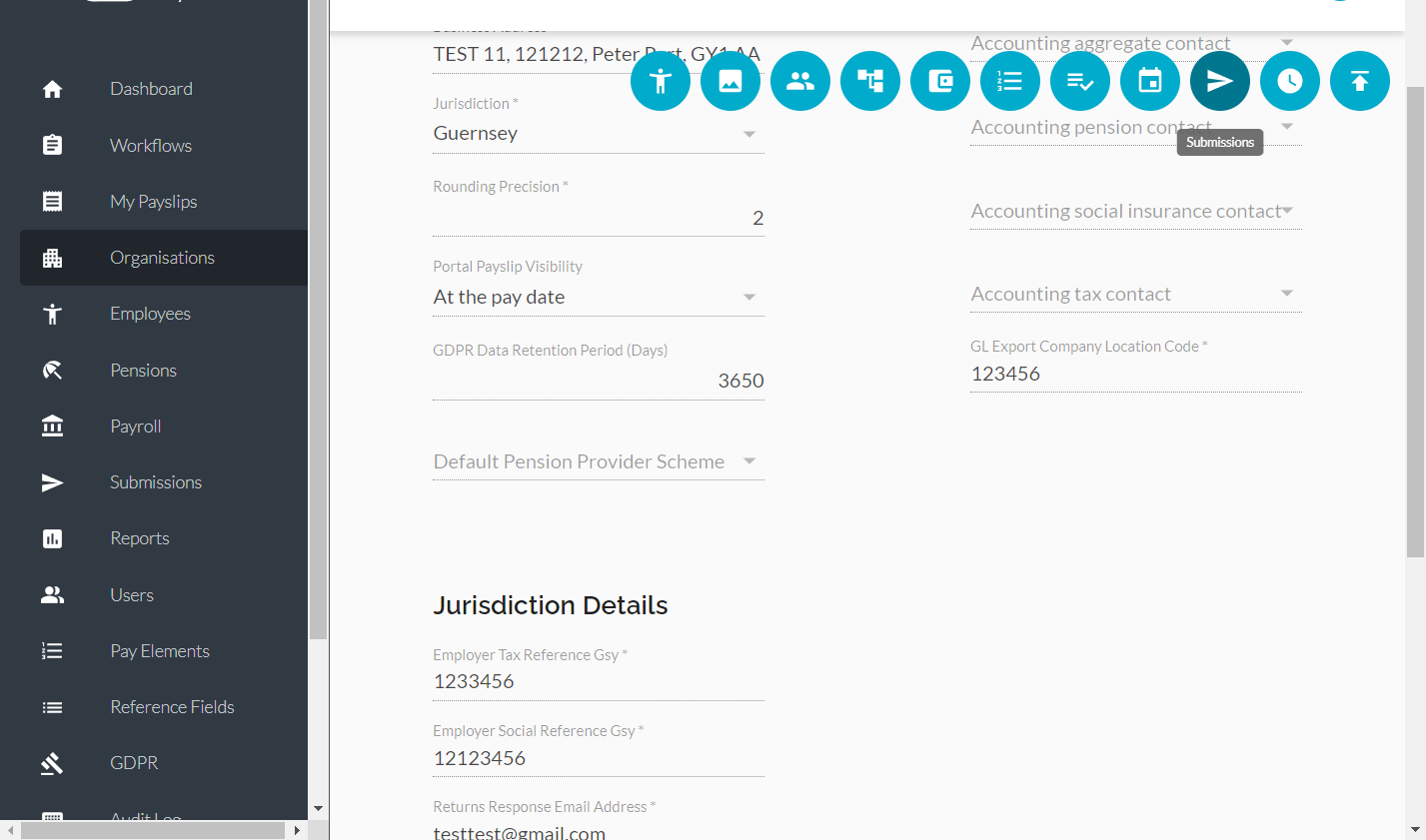
Task: Click the GDPR gavel icon
Action: click(53, 763)
